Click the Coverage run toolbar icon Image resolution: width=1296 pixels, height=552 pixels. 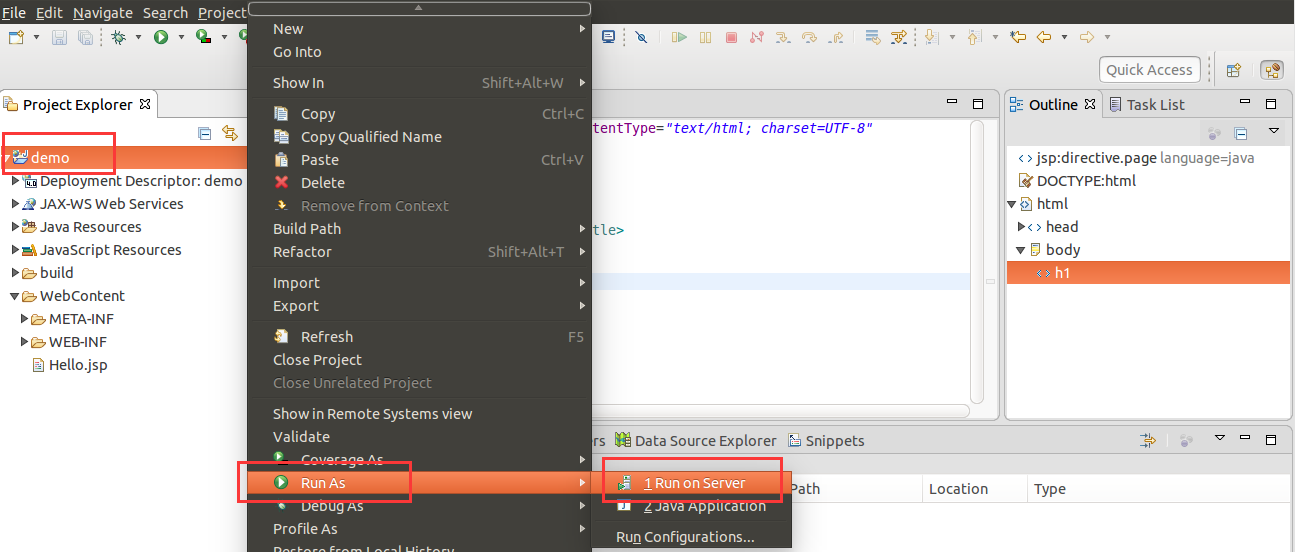[203, 37]
